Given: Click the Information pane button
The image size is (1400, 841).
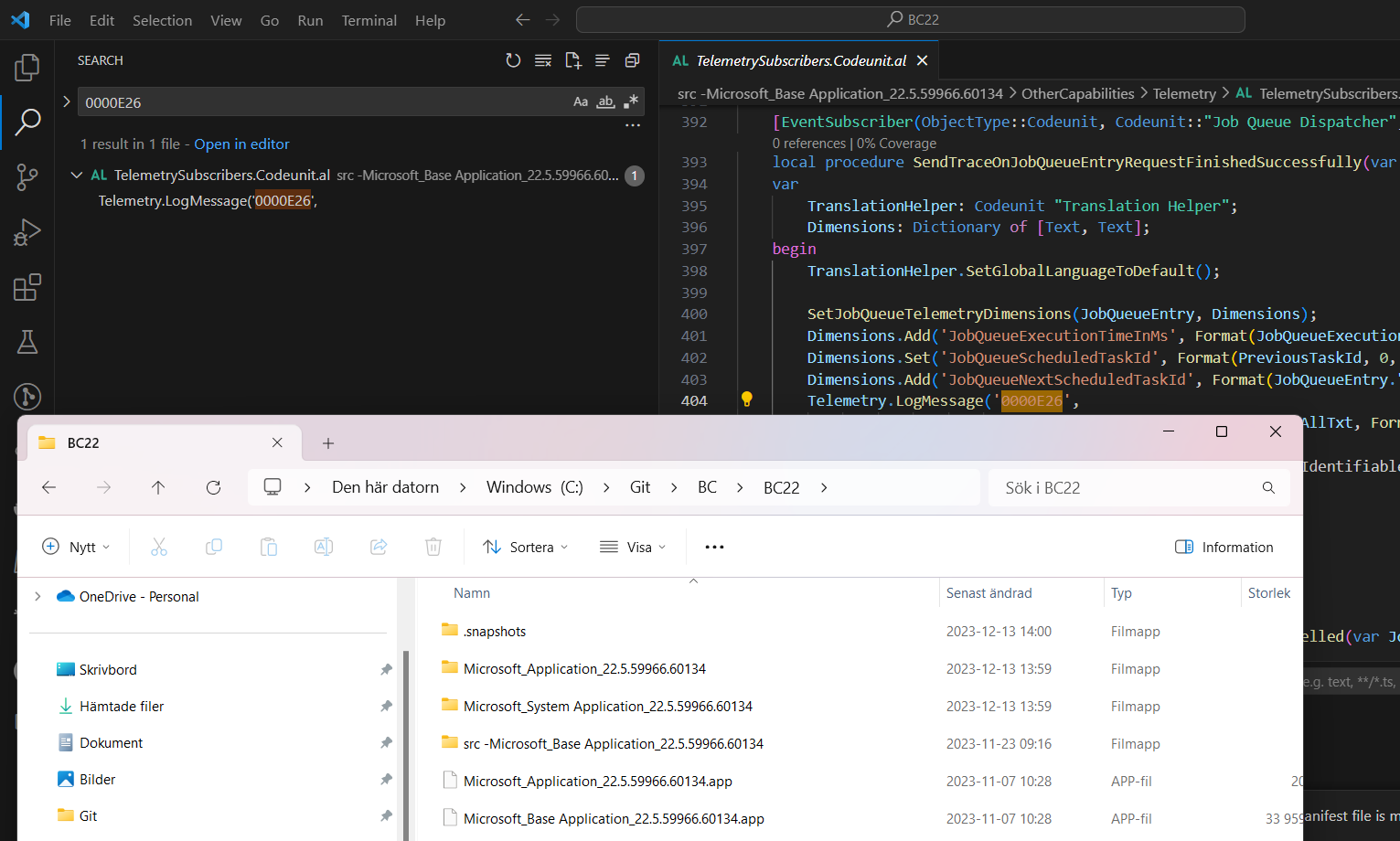Looking at the screenshot, I should (x=1224, y=547).
